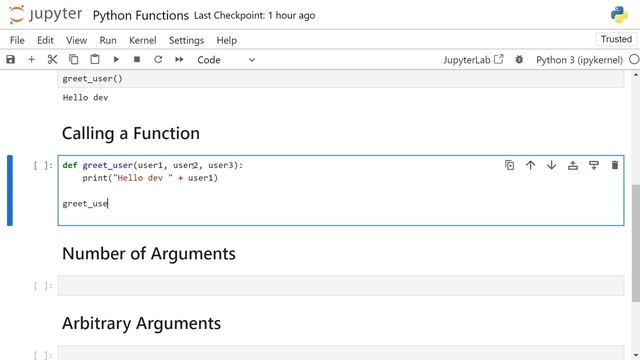640x360 pixels.
Task: Click the Jupyter logo
Action: (45, 15)
